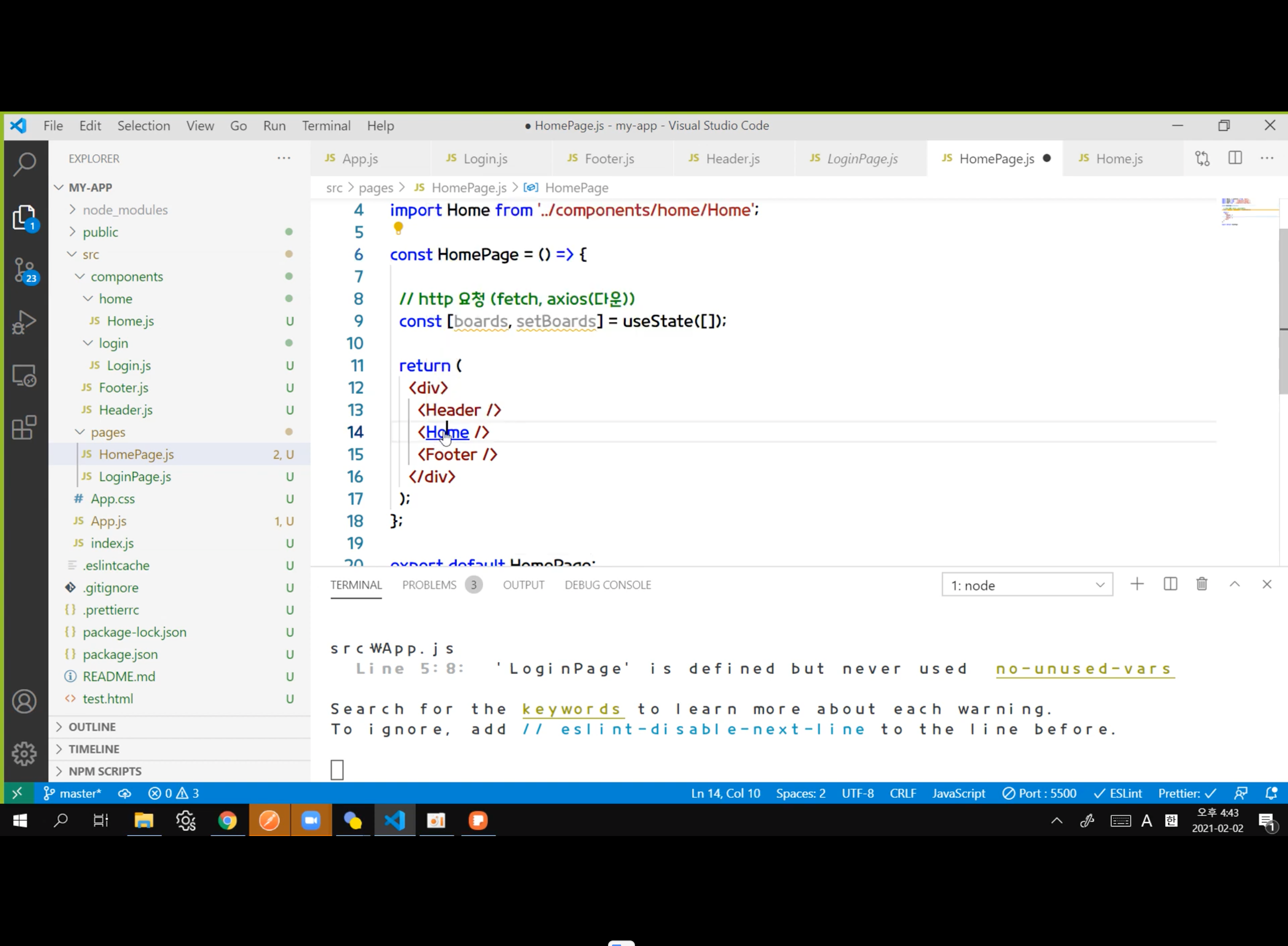Click the Windows Start button

point(20,820)
